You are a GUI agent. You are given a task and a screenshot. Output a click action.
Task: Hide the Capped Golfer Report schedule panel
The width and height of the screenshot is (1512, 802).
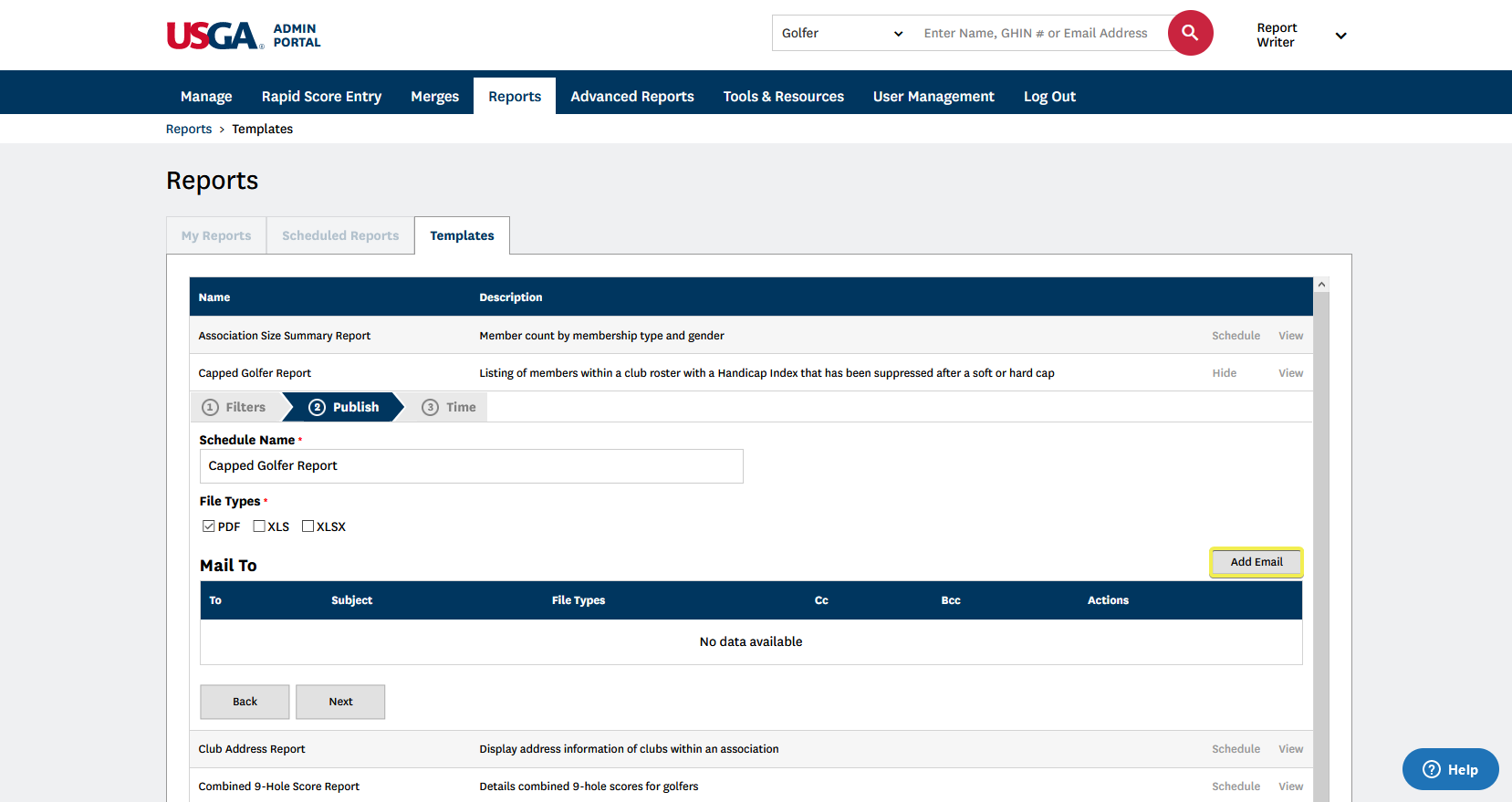pyautogui.click(x=1224, y=373)
